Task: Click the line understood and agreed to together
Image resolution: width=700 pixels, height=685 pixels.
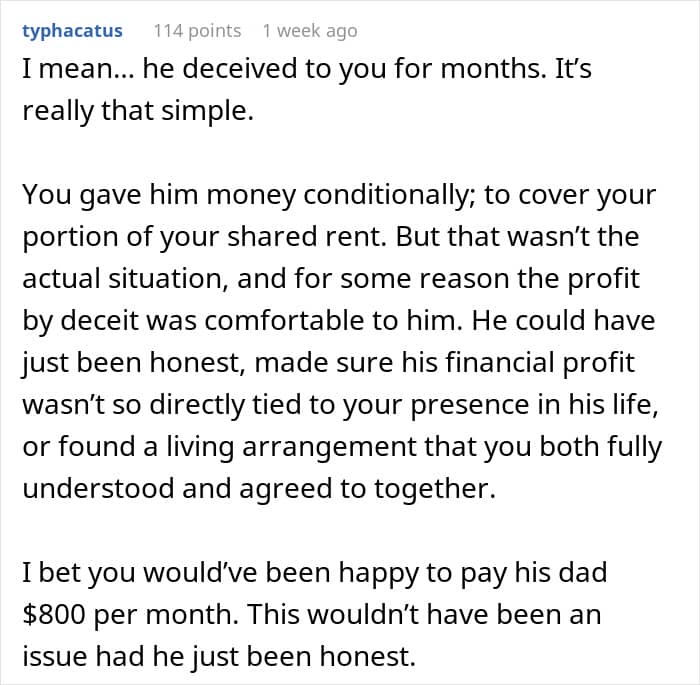Action: click(259, 488)
